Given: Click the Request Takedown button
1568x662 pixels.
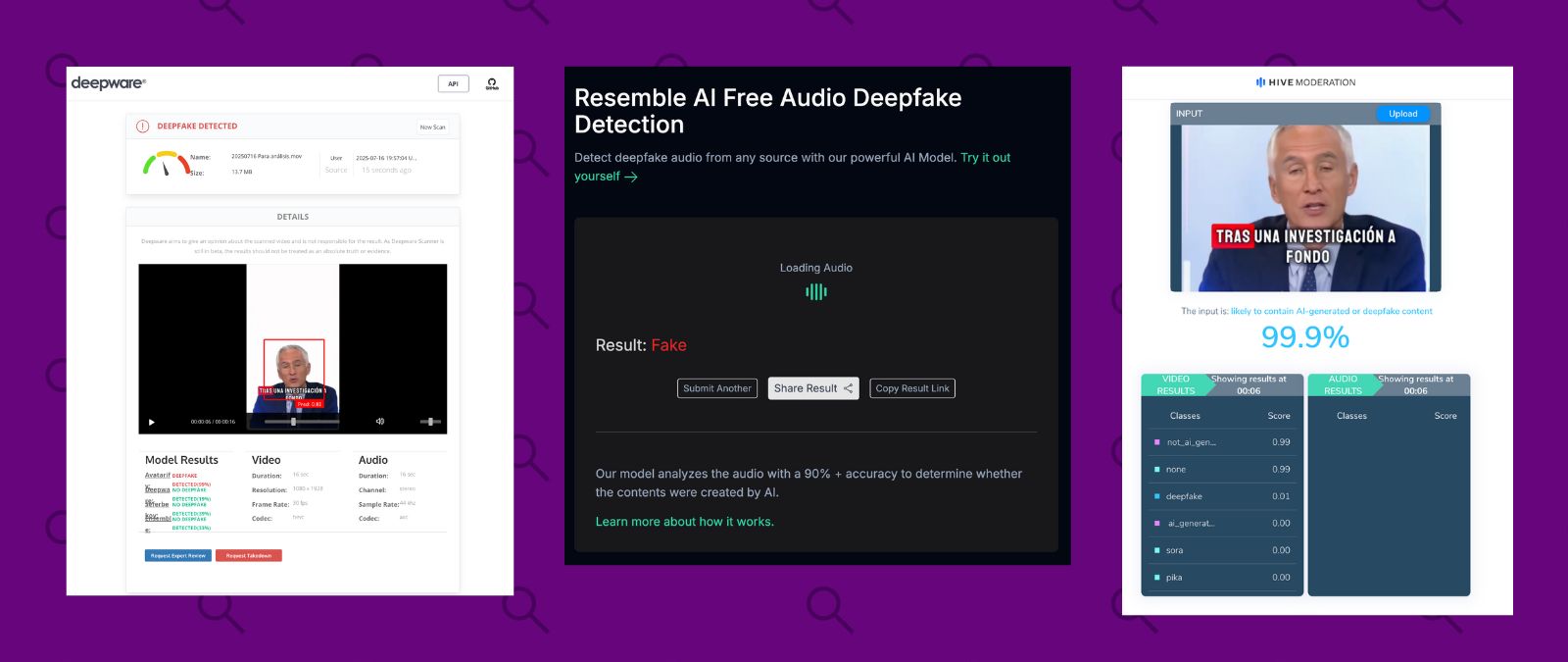Looking at the screenshot, I should pyautogui.click(x=249, y=556).
